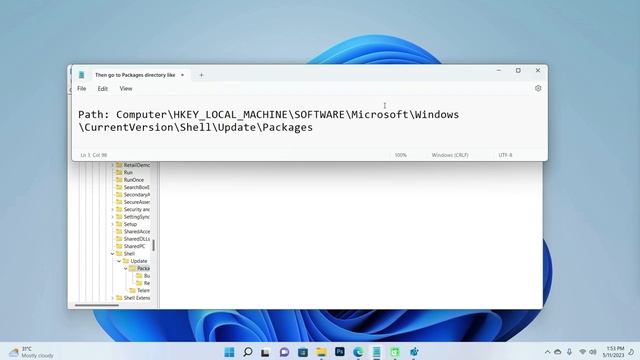Open taskbar Search

[248, 352]
